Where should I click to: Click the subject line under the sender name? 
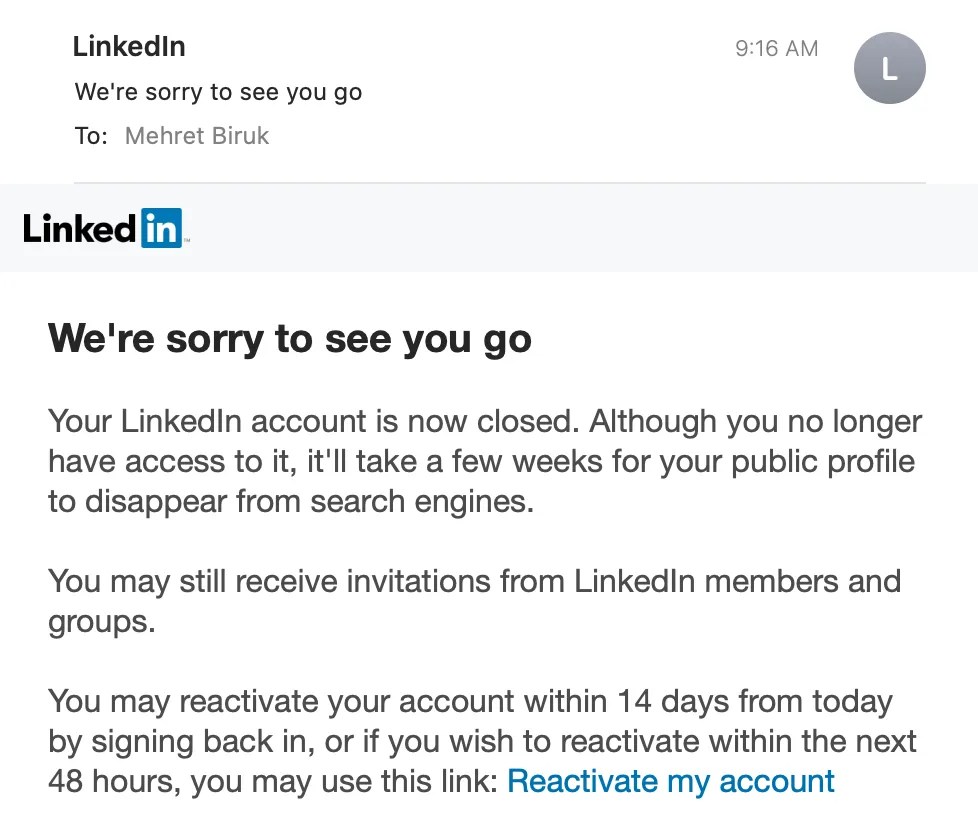click(218, 93)
